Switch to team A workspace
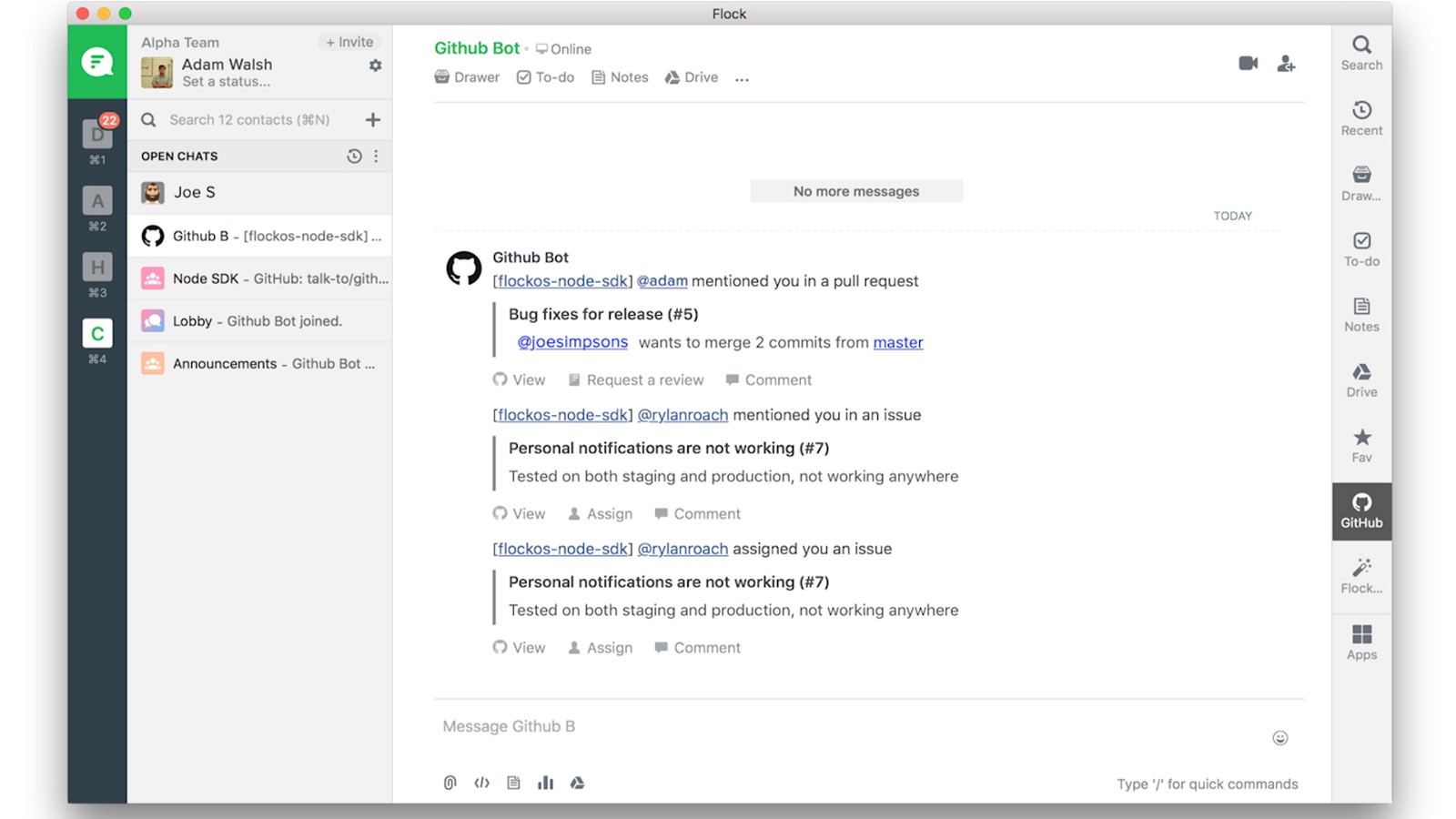 pyautogui.click(x=97, y=201)
